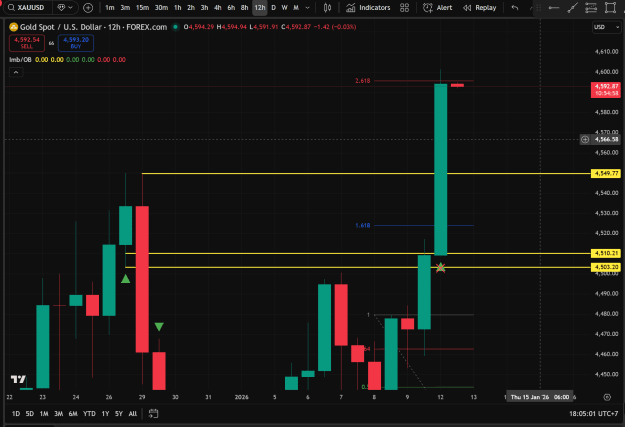The image size is (625, 427).
Task: Click the Thu 15 Jan '26 06:00 label
Action: tap(540, 397)
